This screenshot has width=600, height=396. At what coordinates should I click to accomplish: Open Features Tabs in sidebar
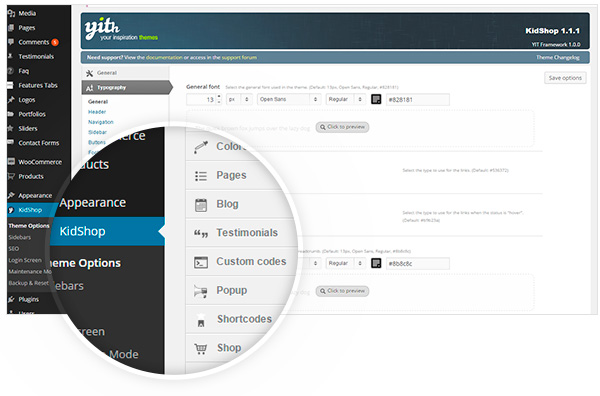[38, 85]
